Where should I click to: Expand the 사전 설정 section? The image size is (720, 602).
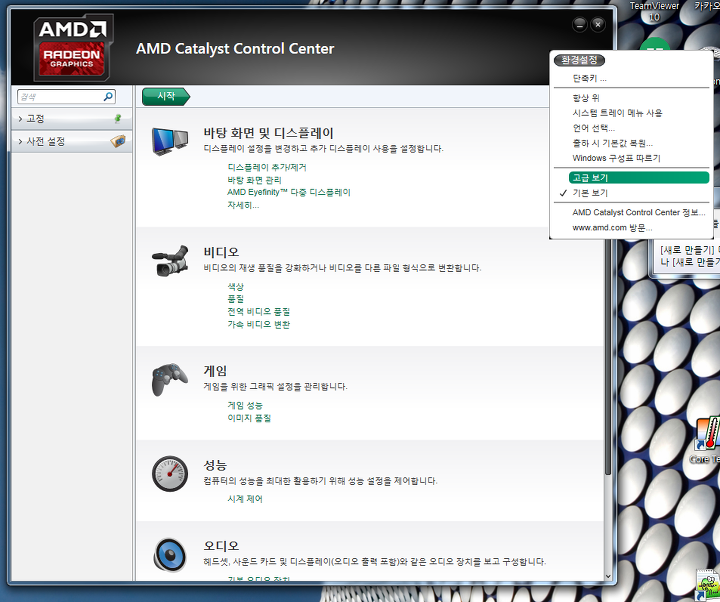tap(72, 141)
